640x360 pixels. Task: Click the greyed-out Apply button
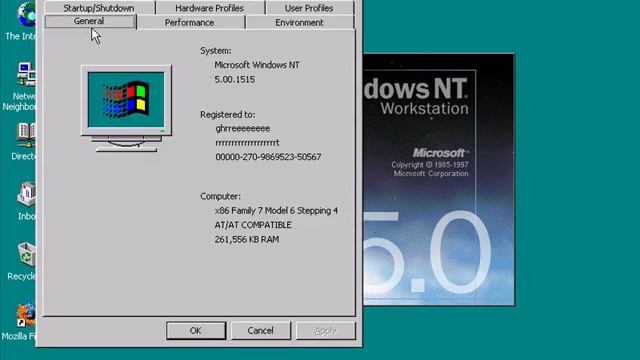pyautogui.click(x=325, y=331)
